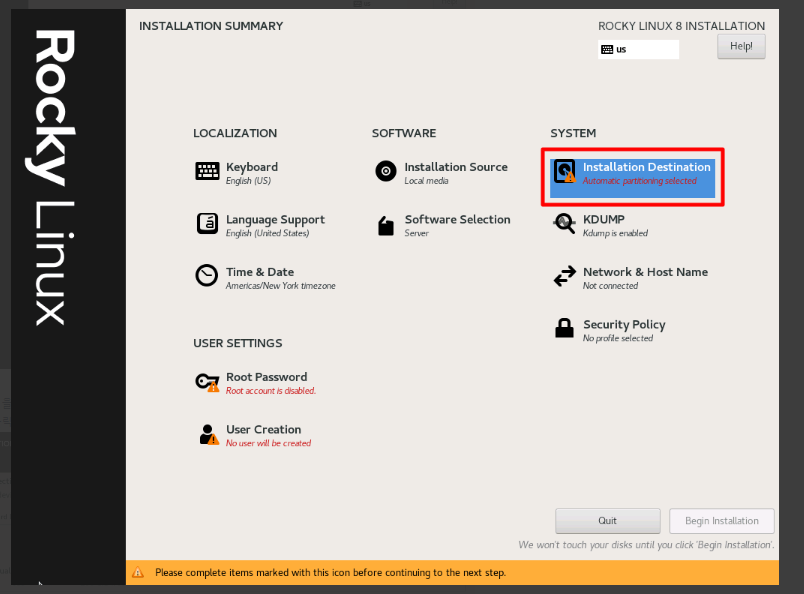Click the User Creation person icon
The image size is (804, 594).
click(209, 434)
